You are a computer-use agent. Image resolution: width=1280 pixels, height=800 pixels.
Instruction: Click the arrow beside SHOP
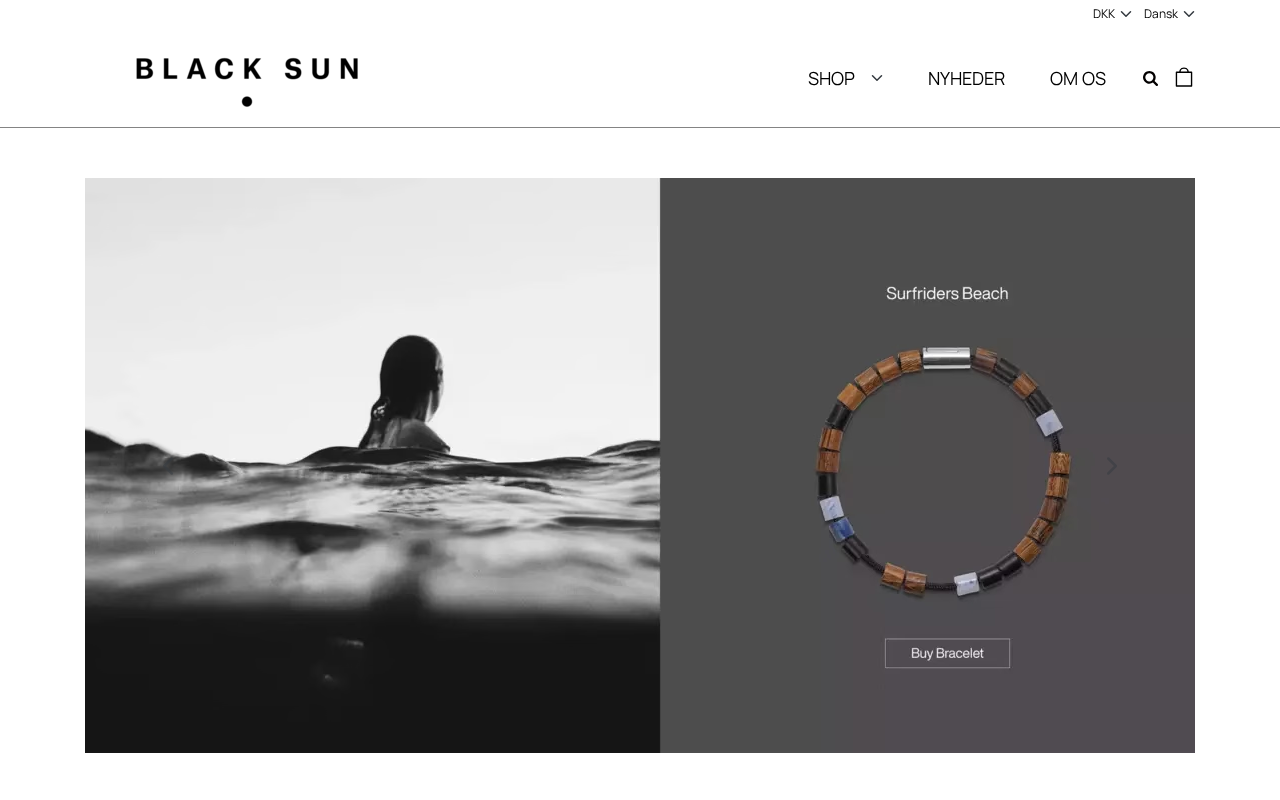877,78
